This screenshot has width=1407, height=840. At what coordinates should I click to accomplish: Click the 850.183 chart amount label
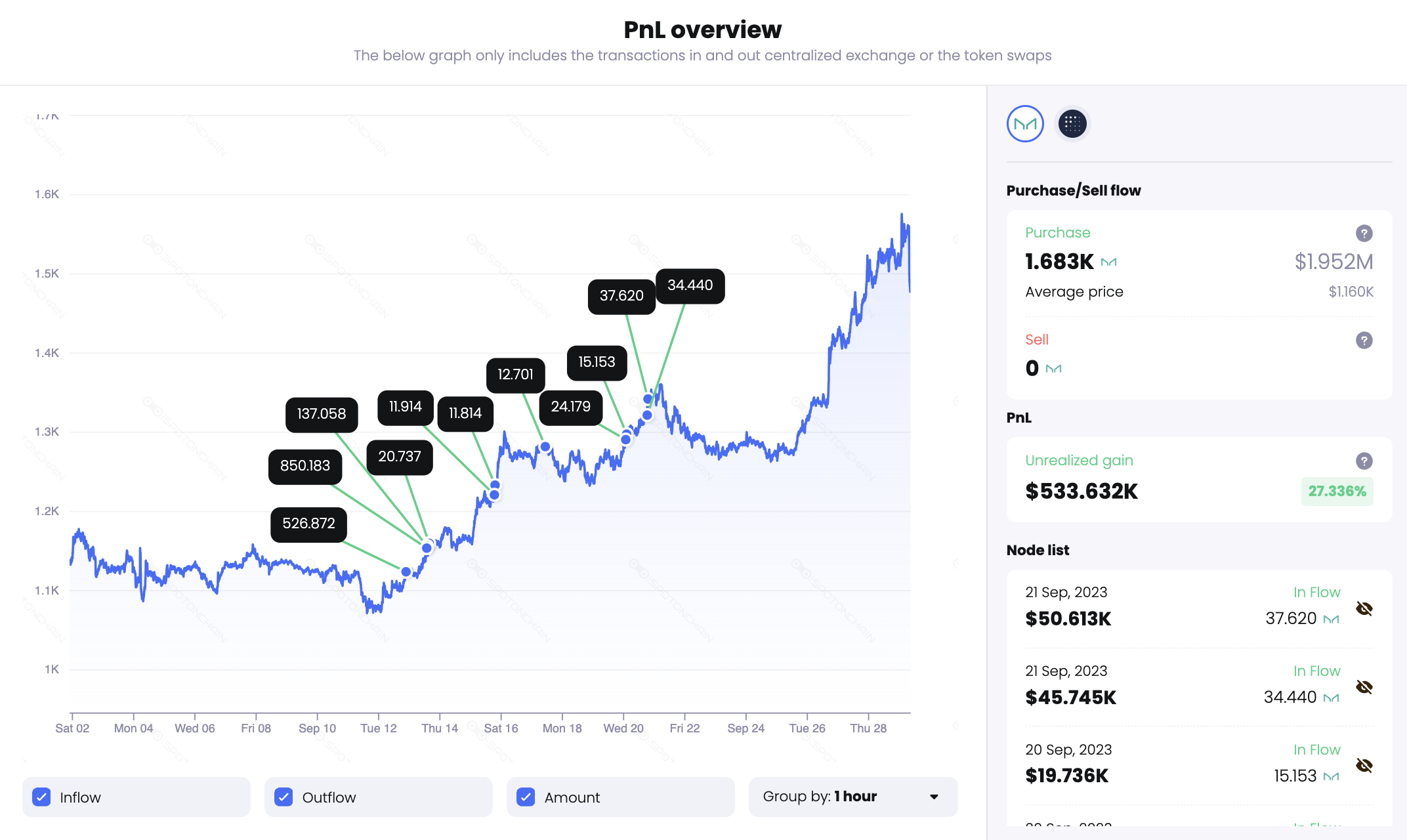pos(304,466)
